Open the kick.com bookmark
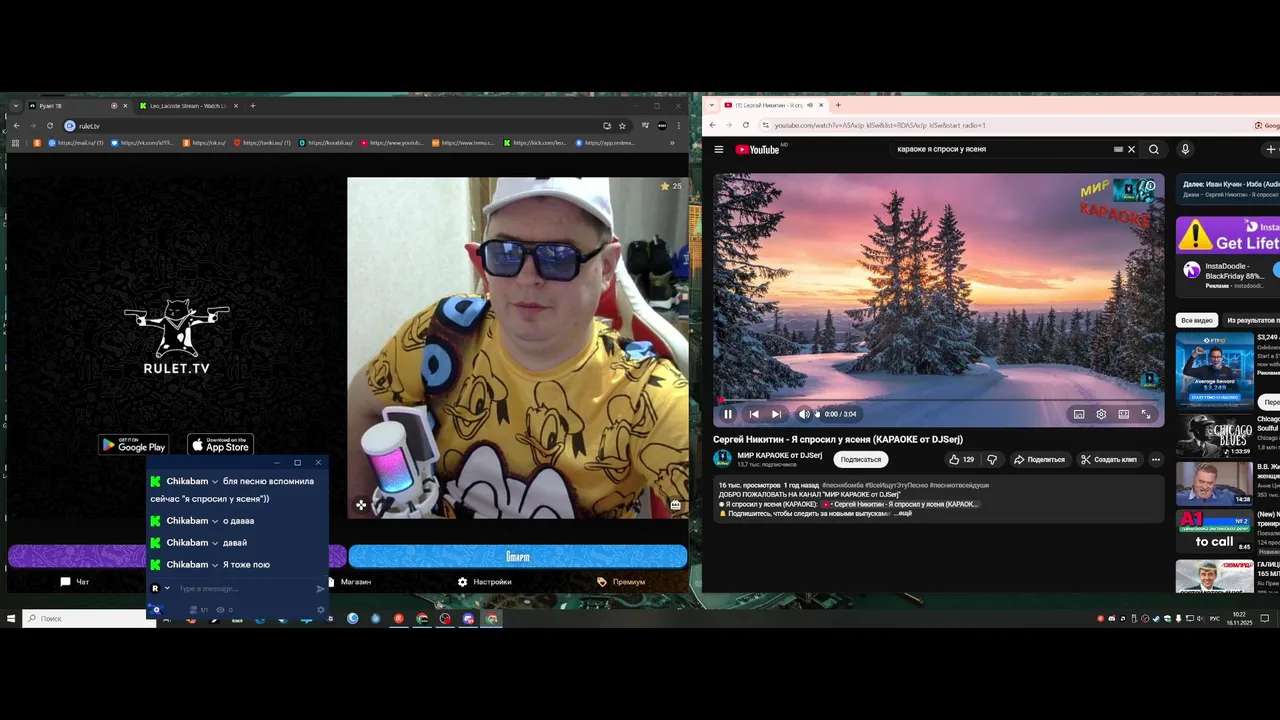1280x720 pixels. [535, 143]
